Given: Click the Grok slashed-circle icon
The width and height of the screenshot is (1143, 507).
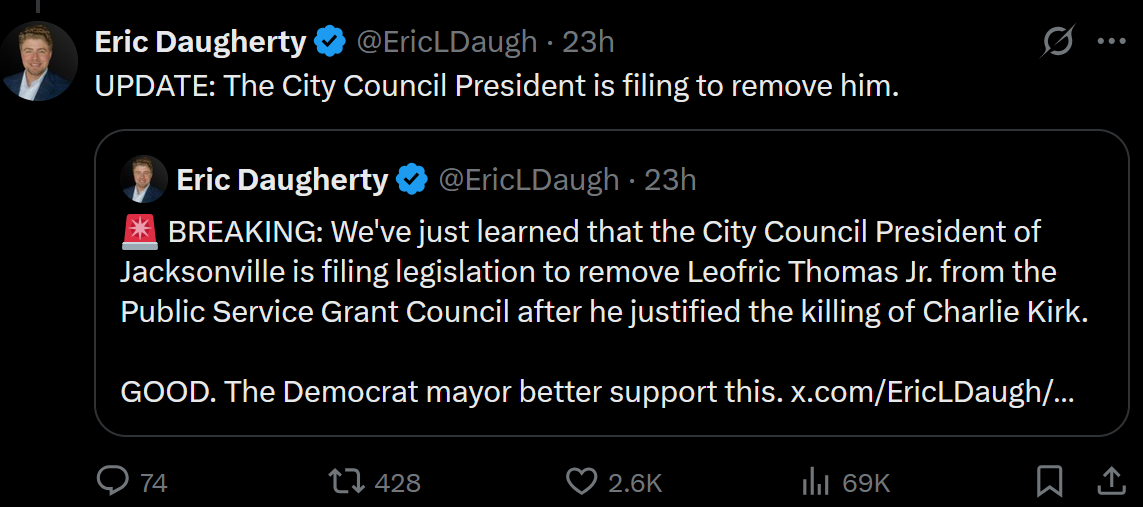Looking at the screenshot, I should 1058,42.
